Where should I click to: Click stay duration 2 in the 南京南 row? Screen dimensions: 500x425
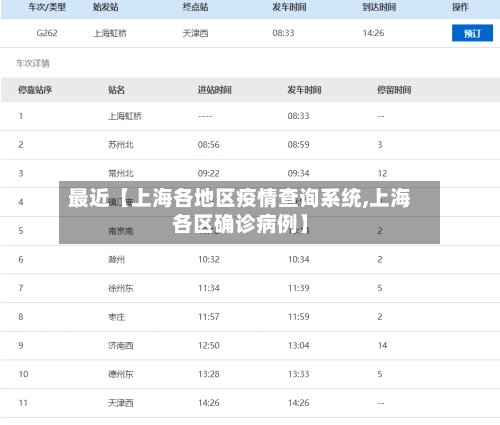click(x=380, y=231)
